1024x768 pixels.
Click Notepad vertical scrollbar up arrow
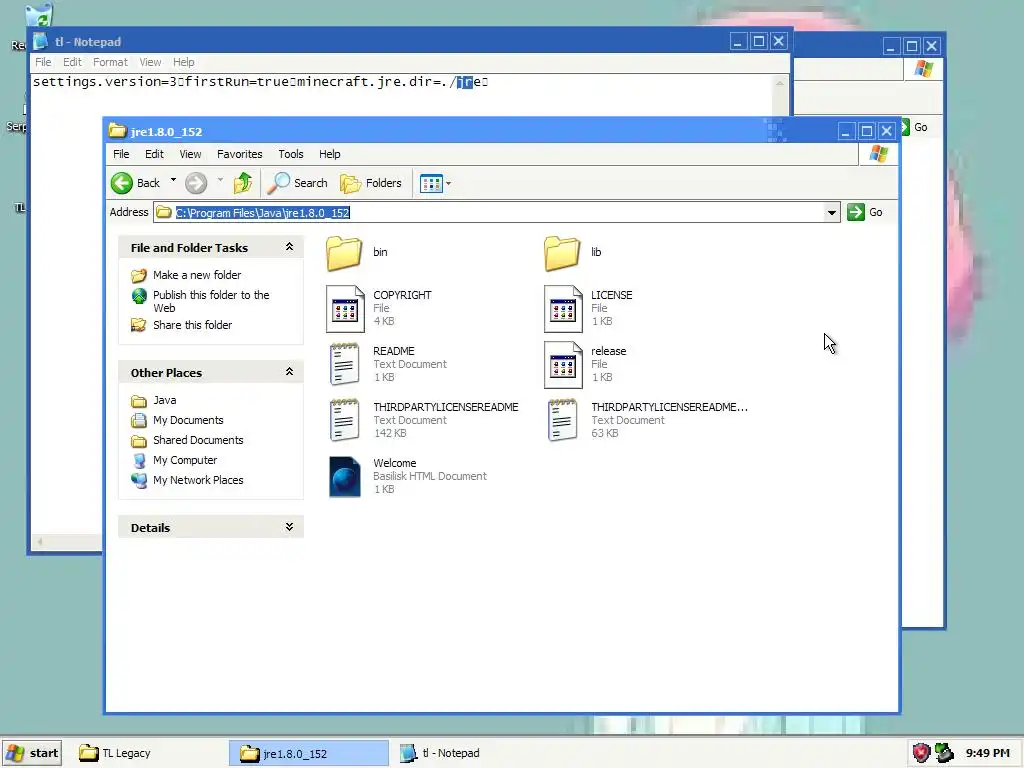click(x=780, y=83)
